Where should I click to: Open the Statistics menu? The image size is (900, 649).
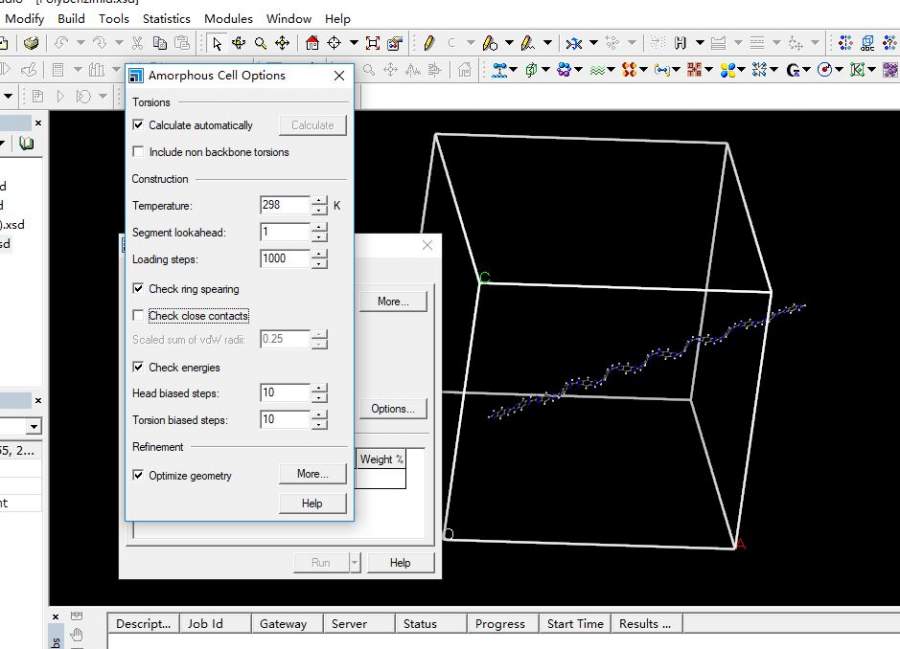click(x=166, y=19)
